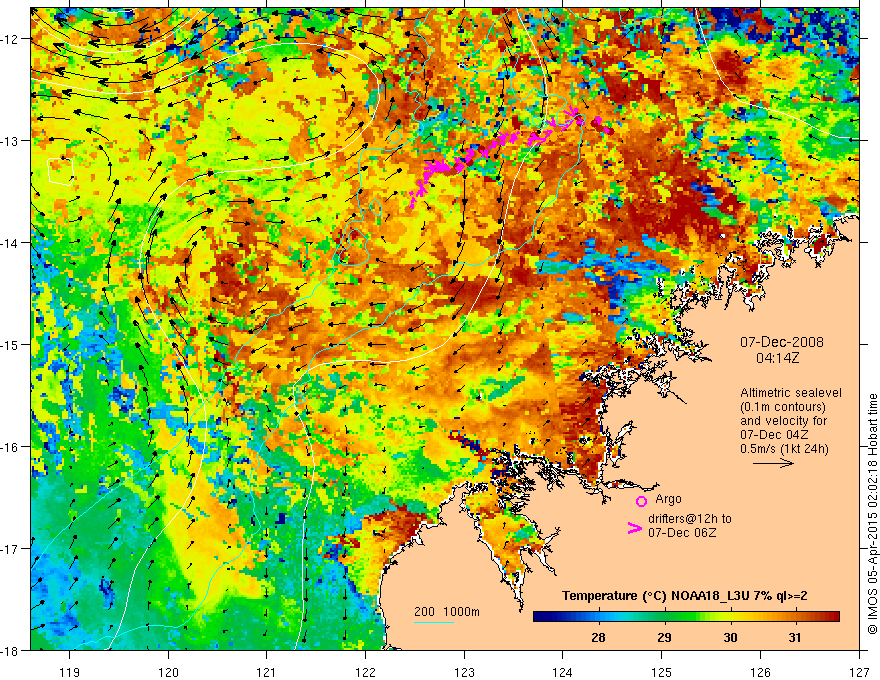Viewport: 880px width, 680px height.
Task: Click the magenta Argo circle legend symbol
Action: 641,501
